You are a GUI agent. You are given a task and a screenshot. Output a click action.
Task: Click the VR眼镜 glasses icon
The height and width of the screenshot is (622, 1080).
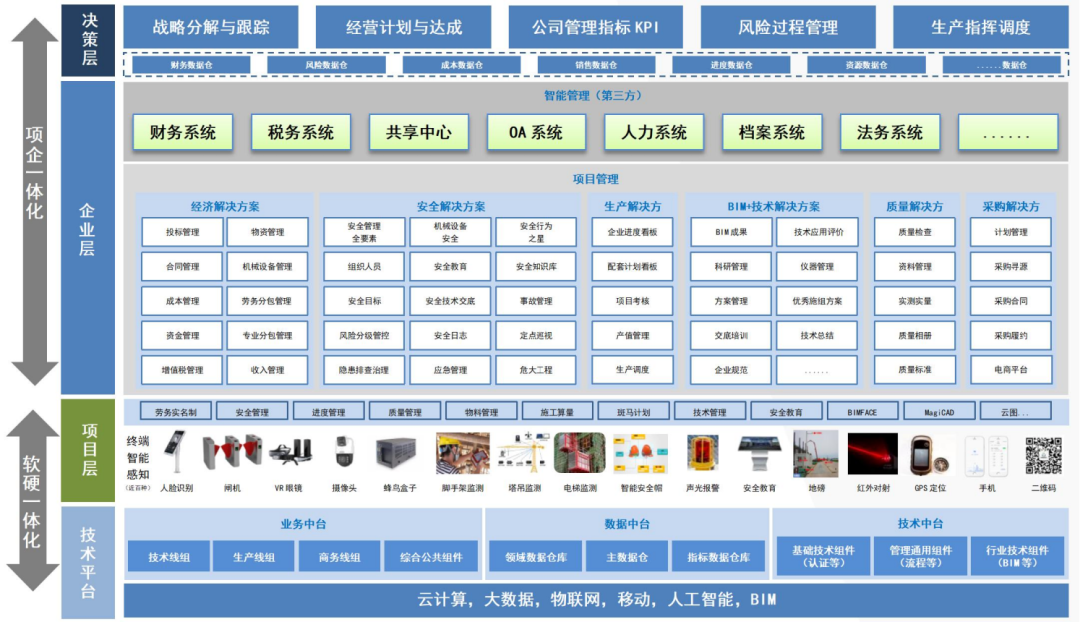(290, 453)
